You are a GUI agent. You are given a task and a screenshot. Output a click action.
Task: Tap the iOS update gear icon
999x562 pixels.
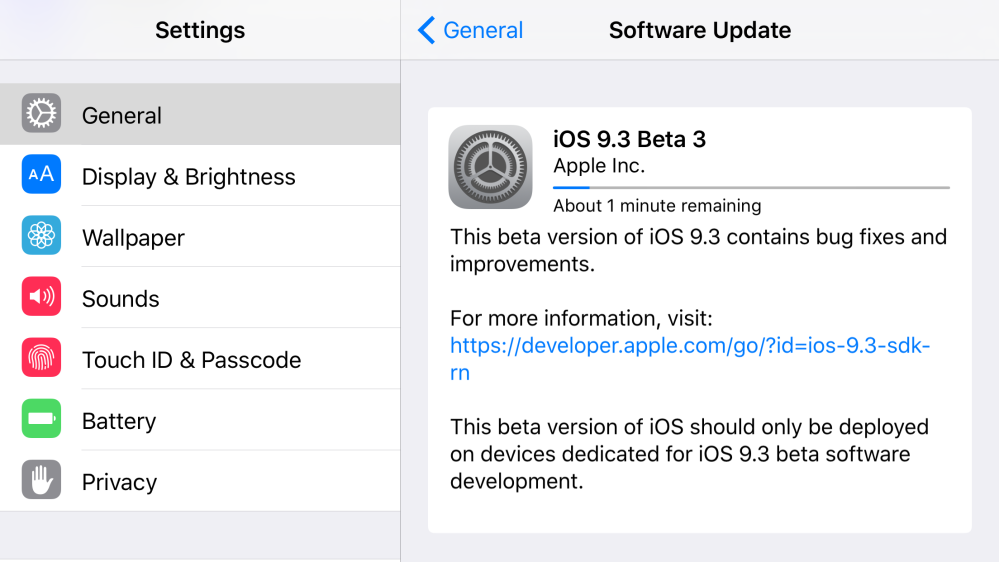(490, 167)
